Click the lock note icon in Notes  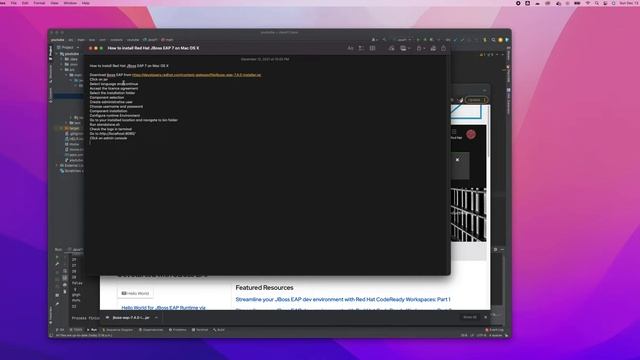(420, 48)
